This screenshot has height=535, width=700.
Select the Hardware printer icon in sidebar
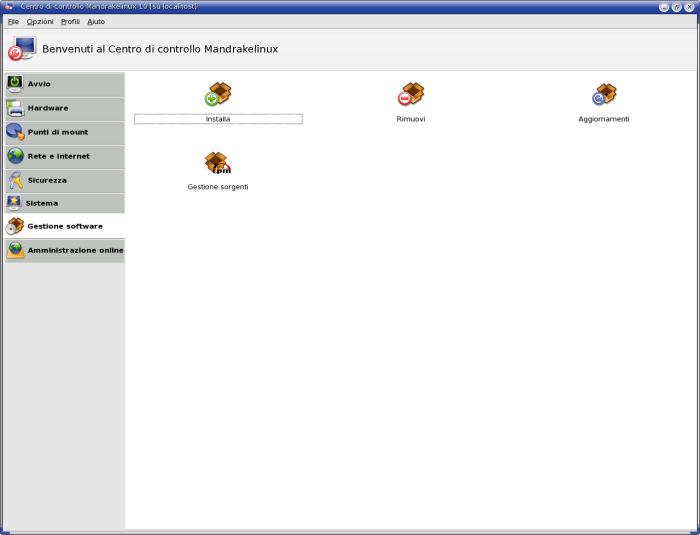pyautogui.click(x=15, y=108)
